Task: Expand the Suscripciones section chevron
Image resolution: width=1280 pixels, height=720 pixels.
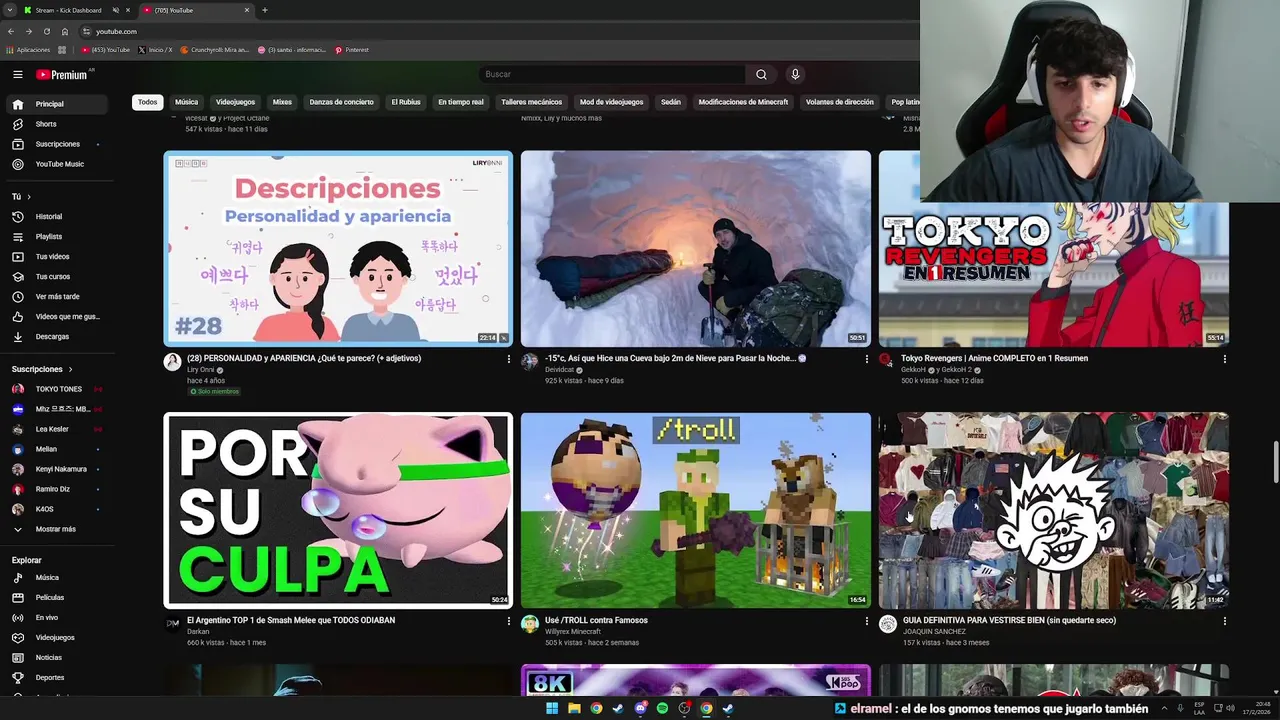Action: (x=70, y=369)
